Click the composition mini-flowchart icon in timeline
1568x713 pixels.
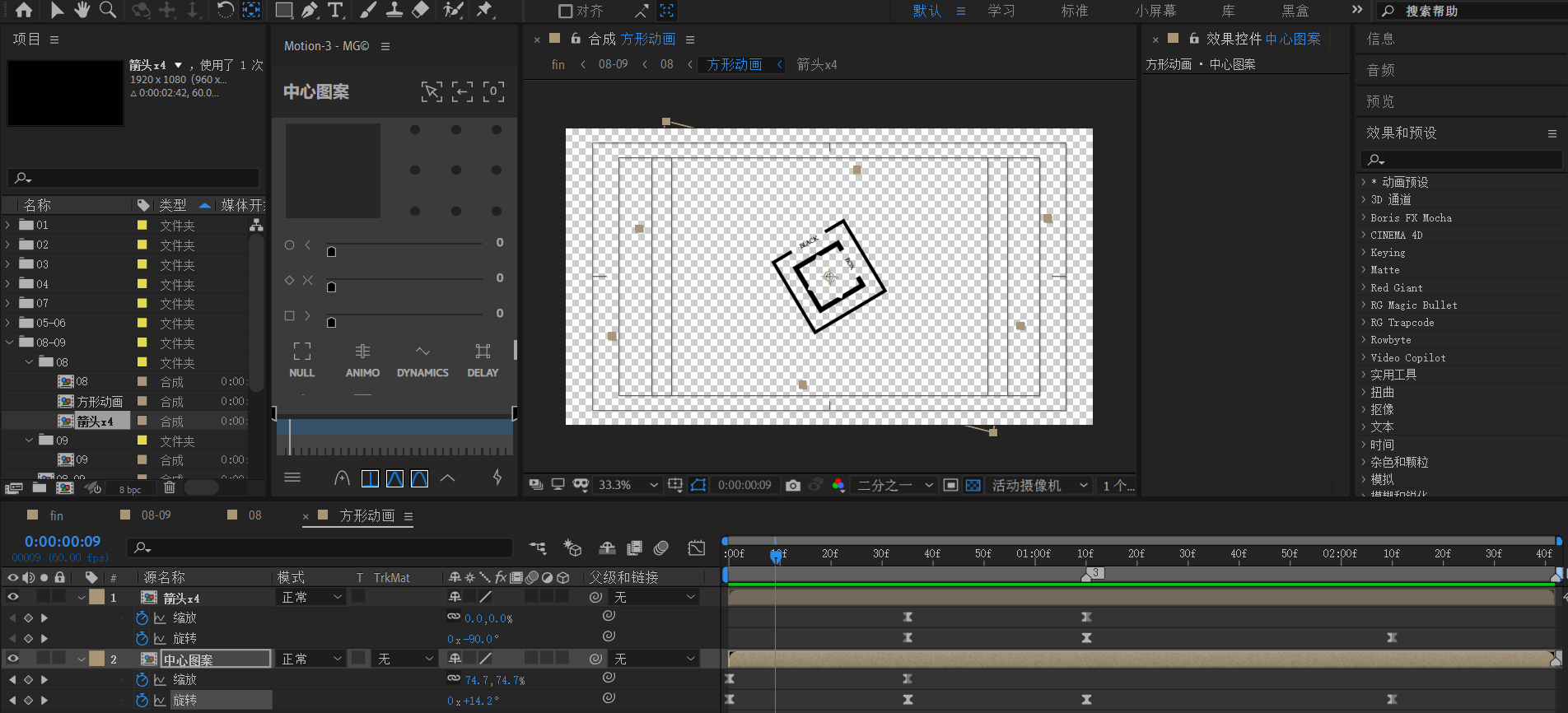[538, 548]
